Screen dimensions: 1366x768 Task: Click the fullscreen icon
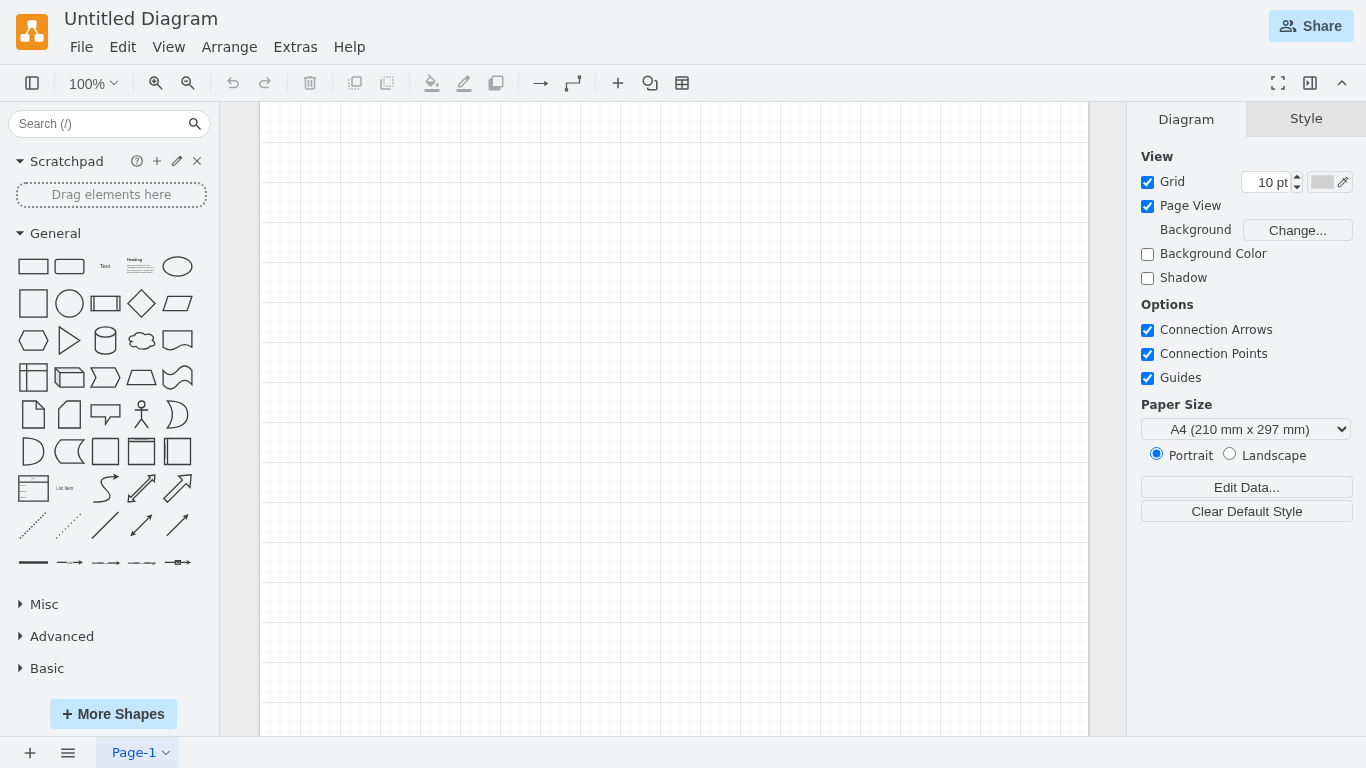[x=1278, y=83]
